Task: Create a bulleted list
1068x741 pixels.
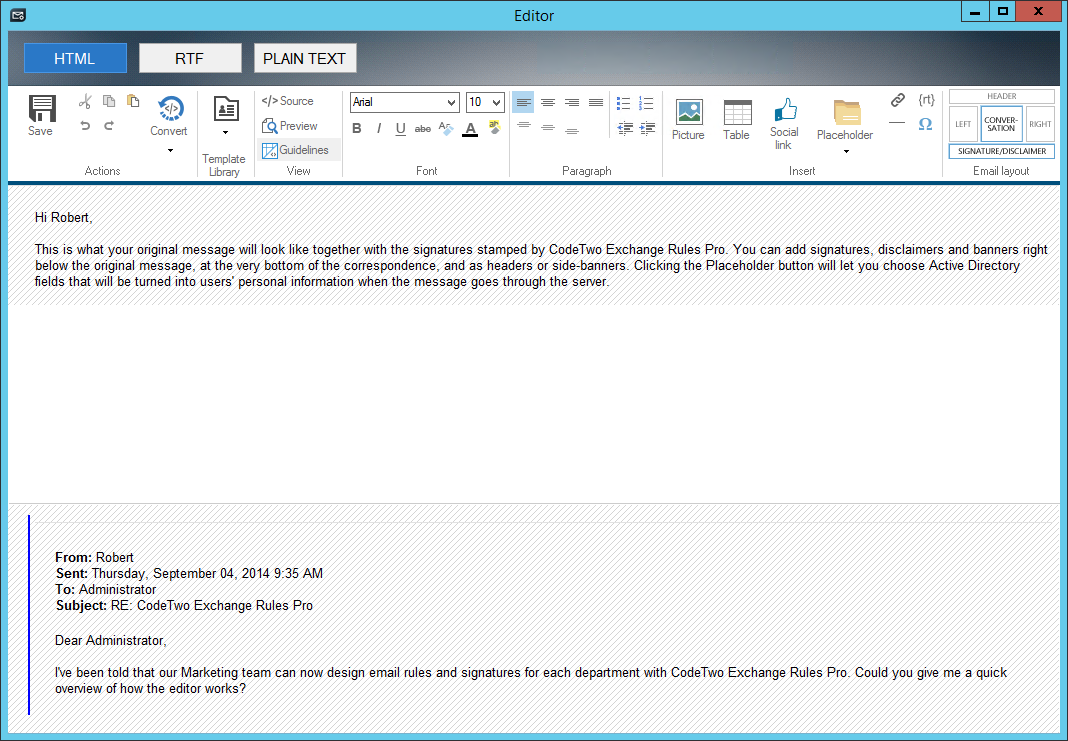Action: (623, 103)
